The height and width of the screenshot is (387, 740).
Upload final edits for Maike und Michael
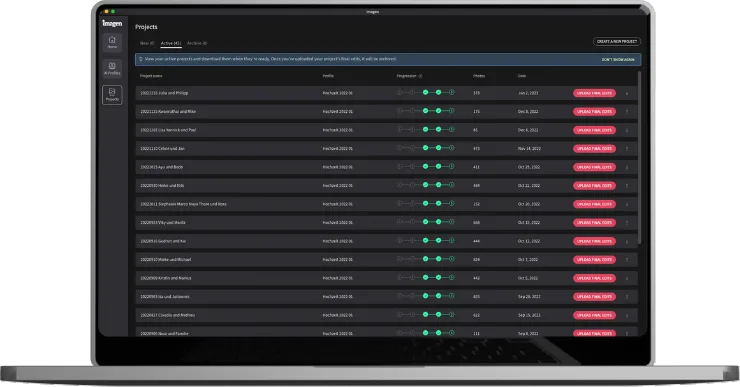tap(594, 260)
